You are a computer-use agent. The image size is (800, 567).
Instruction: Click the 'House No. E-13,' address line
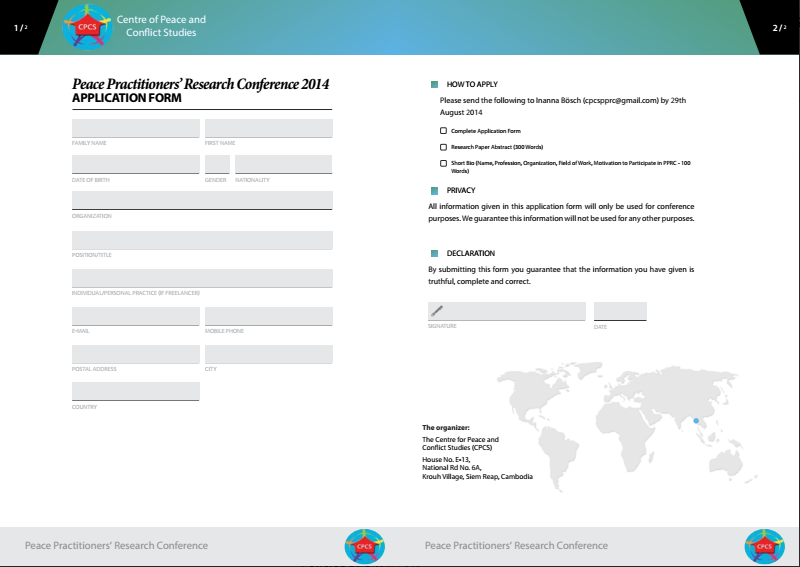point(446,459)
